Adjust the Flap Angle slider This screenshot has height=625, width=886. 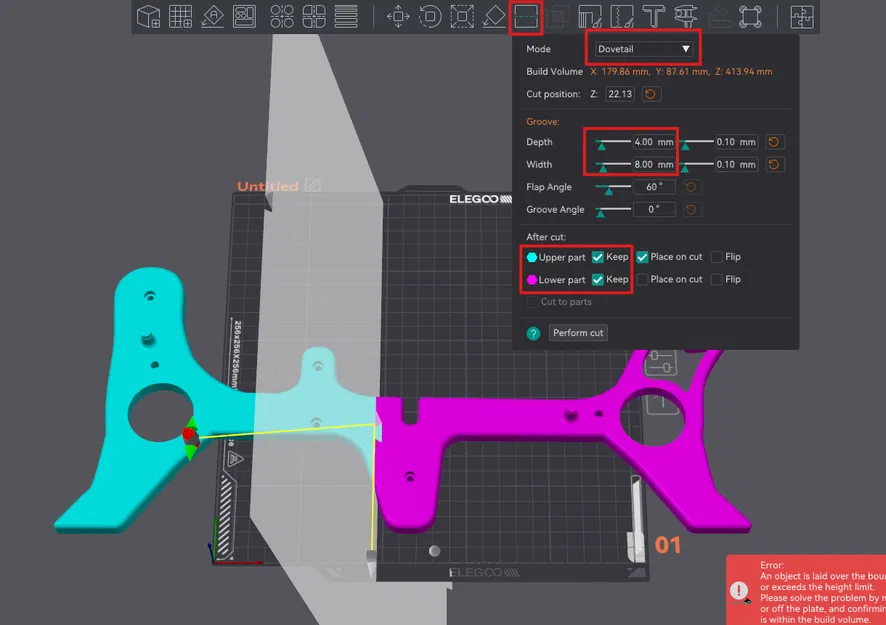point(613,188)
